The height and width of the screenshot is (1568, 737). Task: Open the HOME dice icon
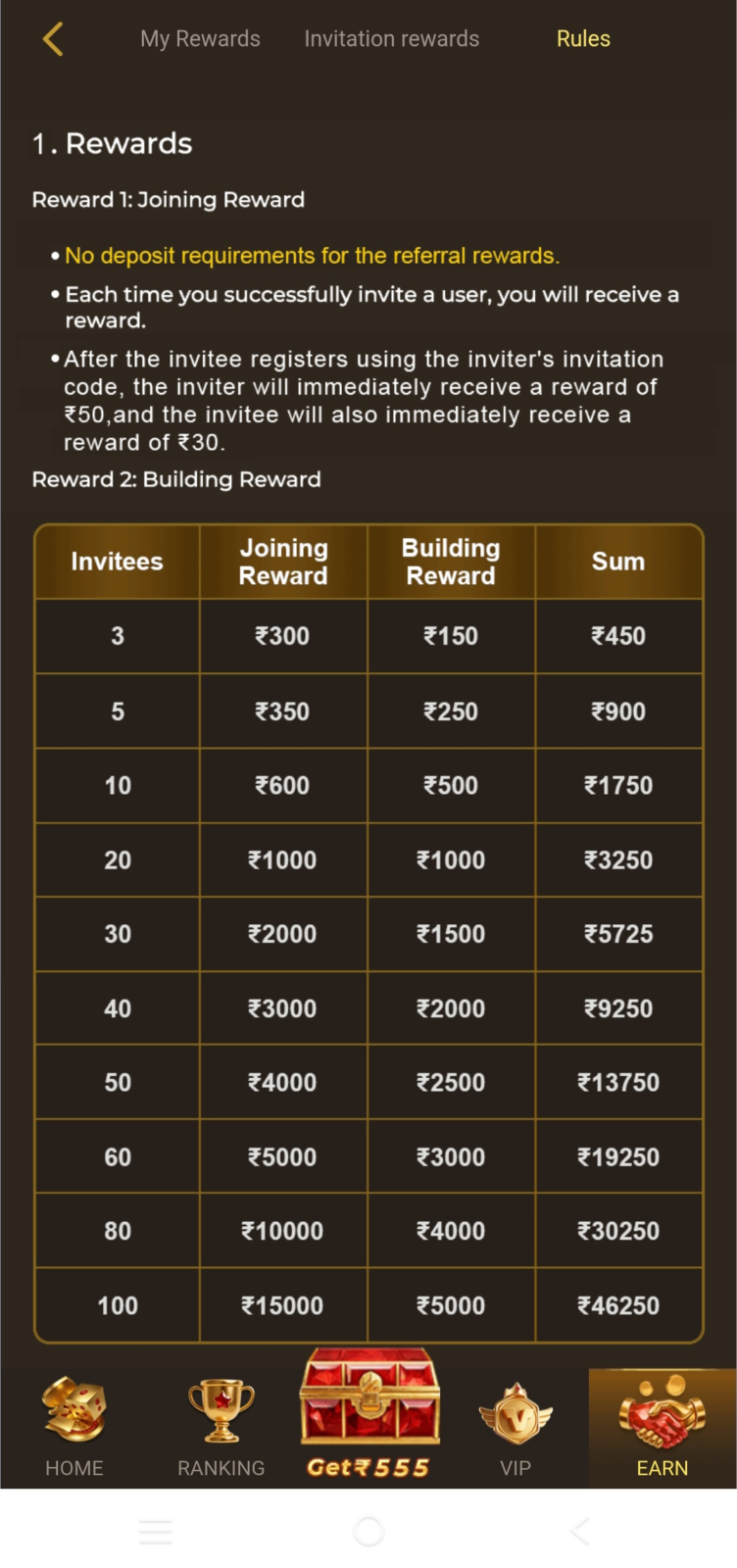[x=74, y=1410]
